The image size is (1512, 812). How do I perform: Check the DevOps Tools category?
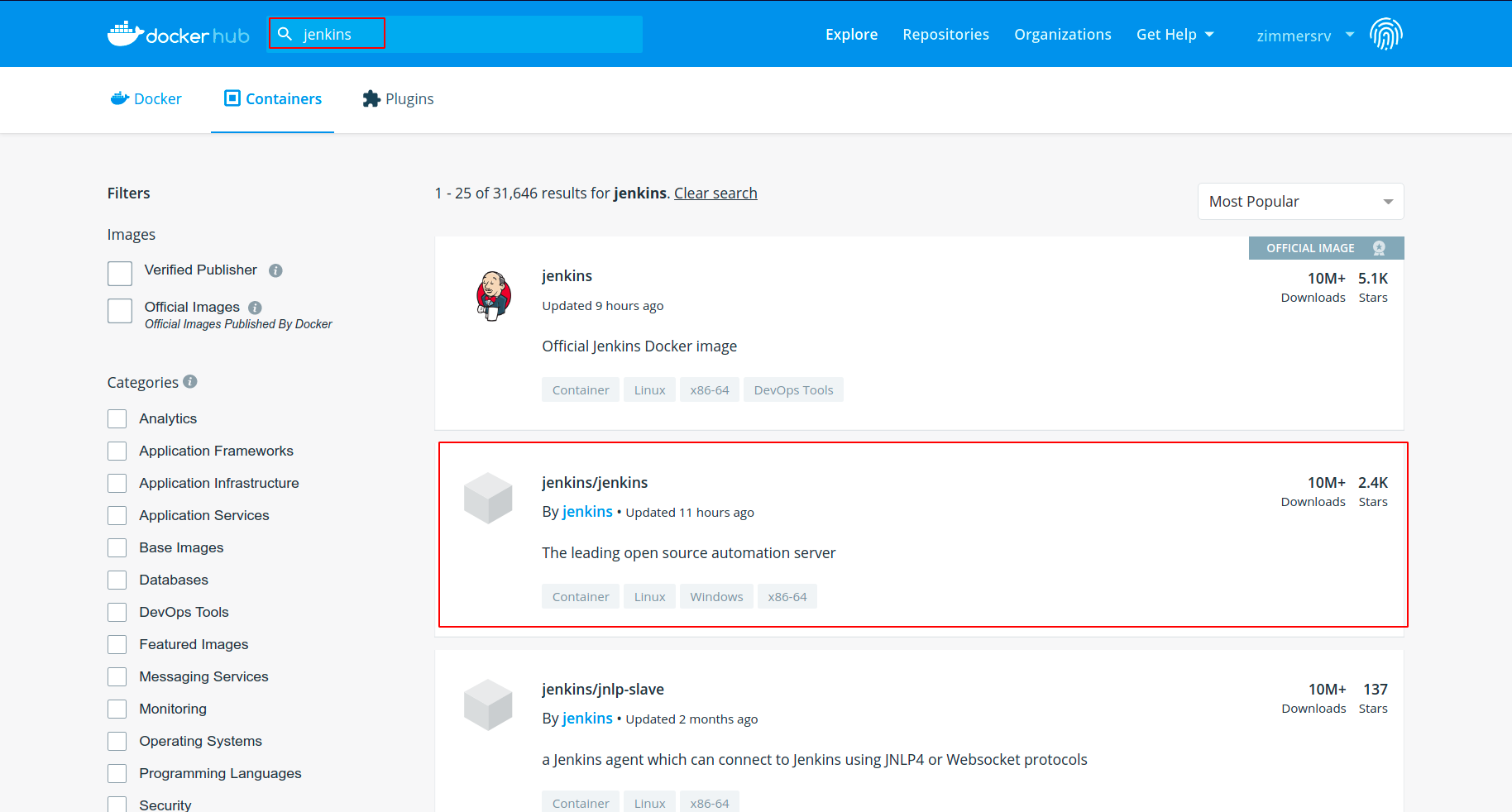pyautogui.click(x=117, y=612)
